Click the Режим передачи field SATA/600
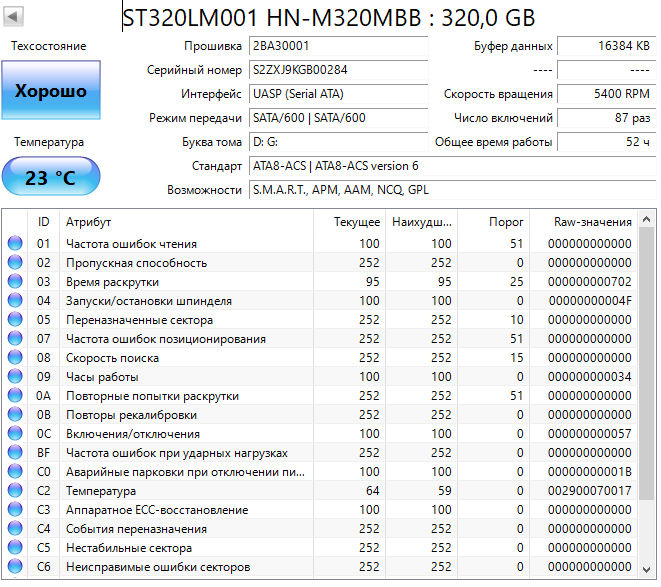Viewport: 661px width, 587px height. [x=339, y=118]
